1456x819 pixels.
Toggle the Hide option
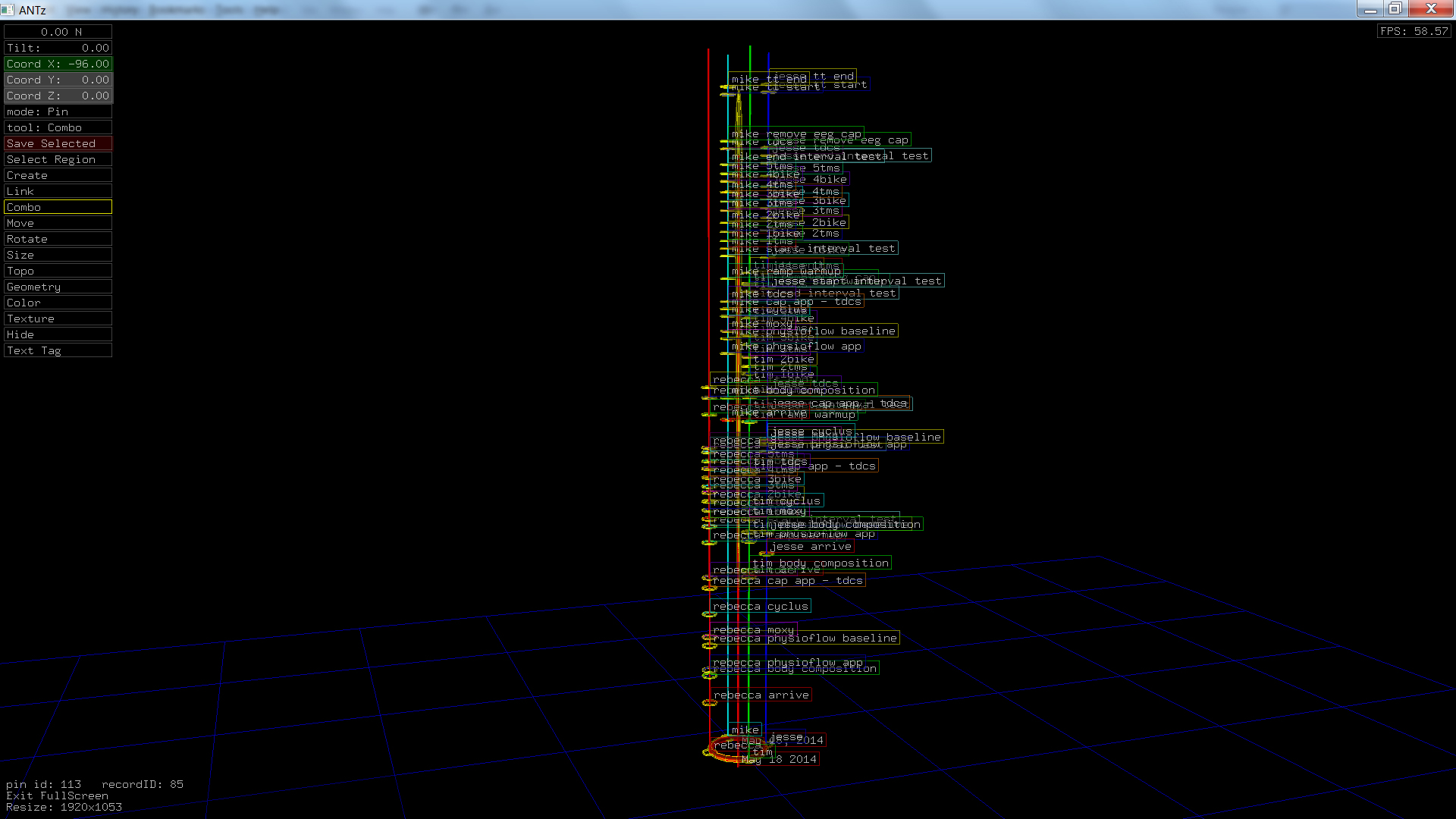58,334
